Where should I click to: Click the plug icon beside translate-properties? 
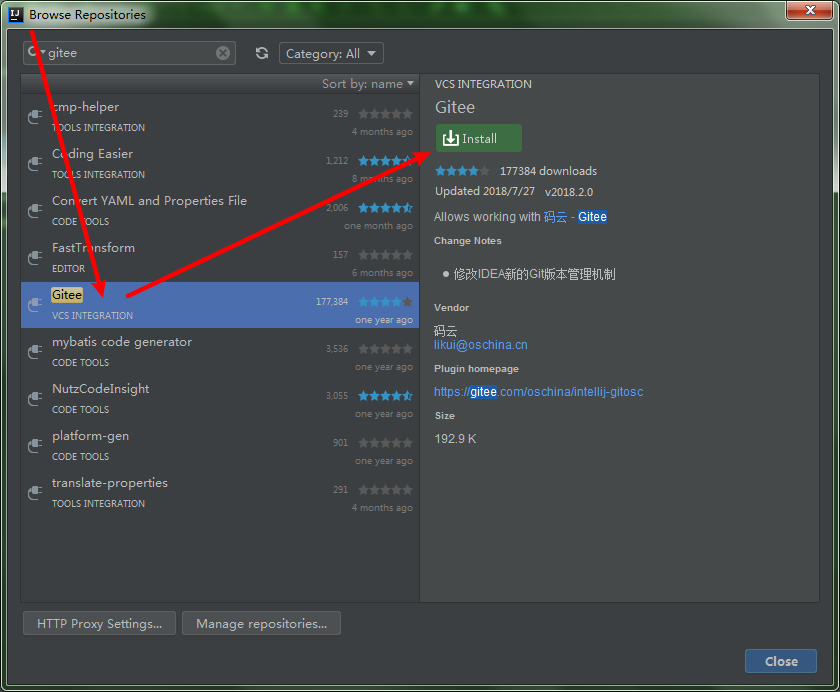35,493
